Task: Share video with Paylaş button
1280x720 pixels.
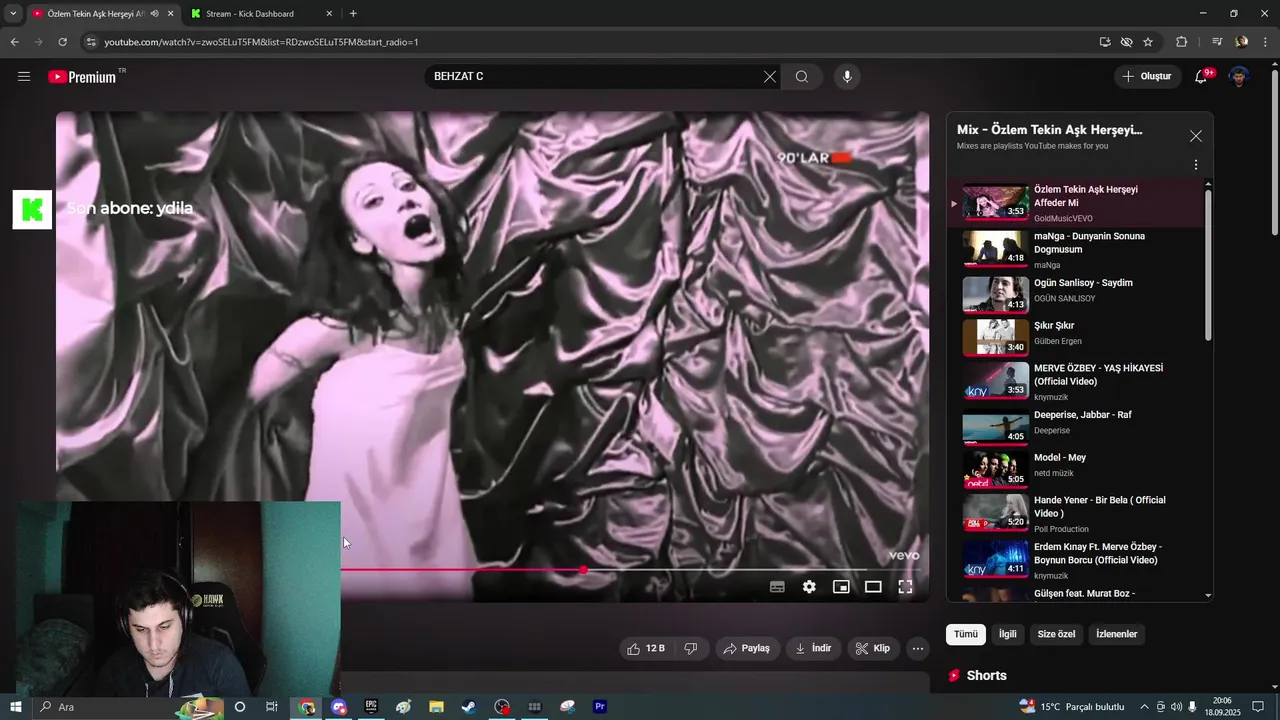Action: [746, 649]
